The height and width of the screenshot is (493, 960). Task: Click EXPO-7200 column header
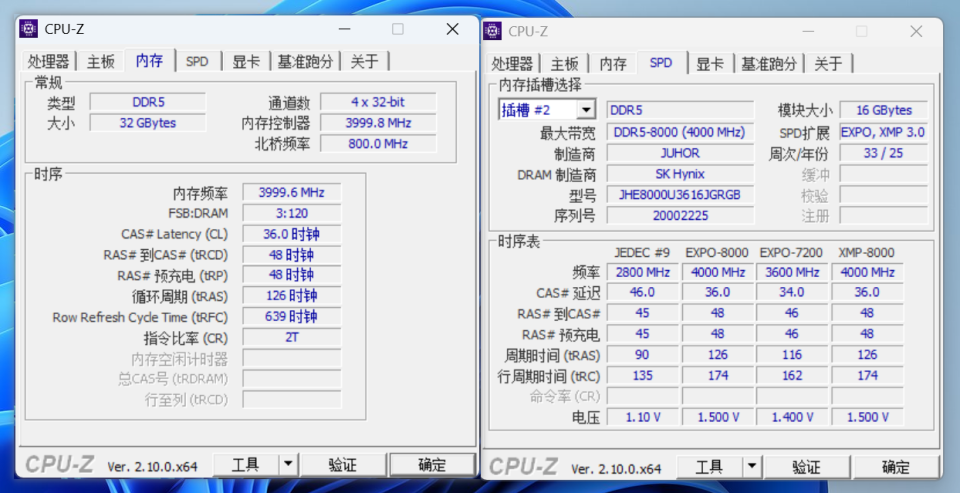point(792,253)
